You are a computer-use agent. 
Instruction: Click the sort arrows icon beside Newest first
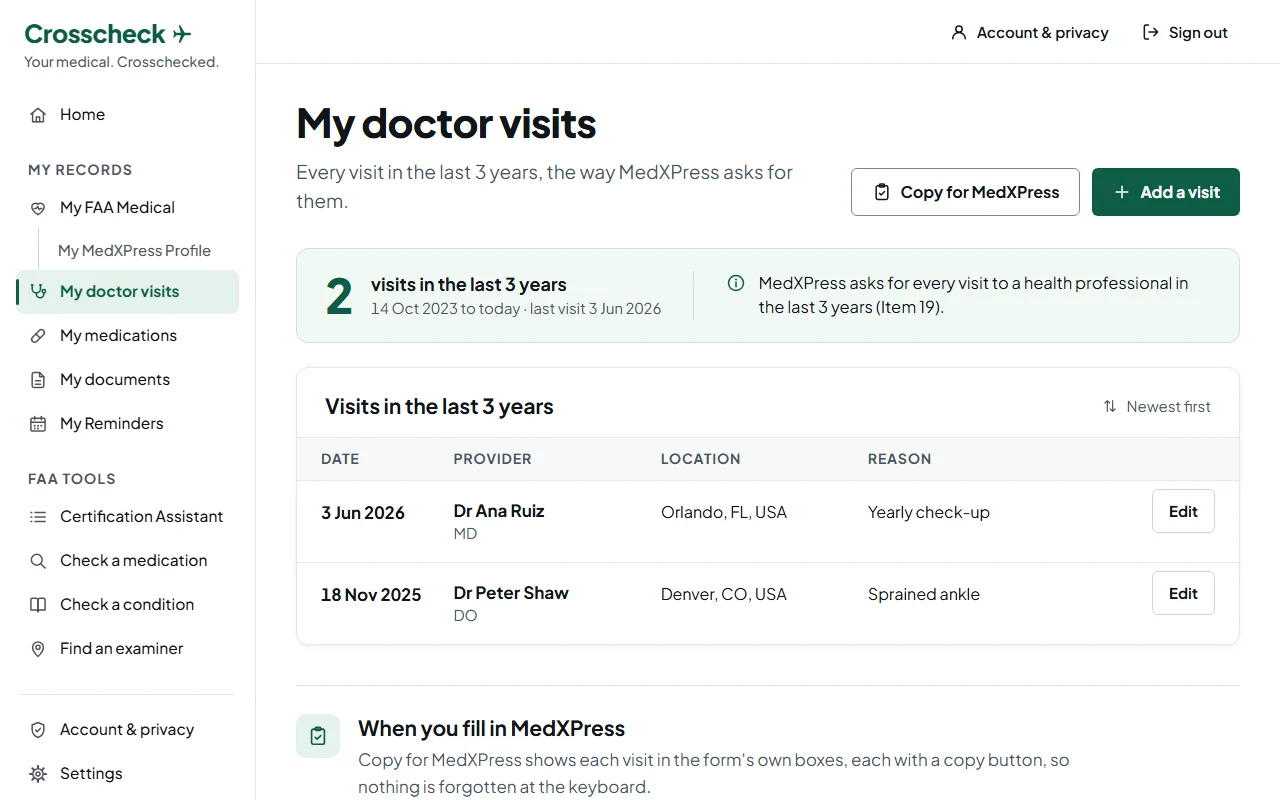(x=1110, y=406)
